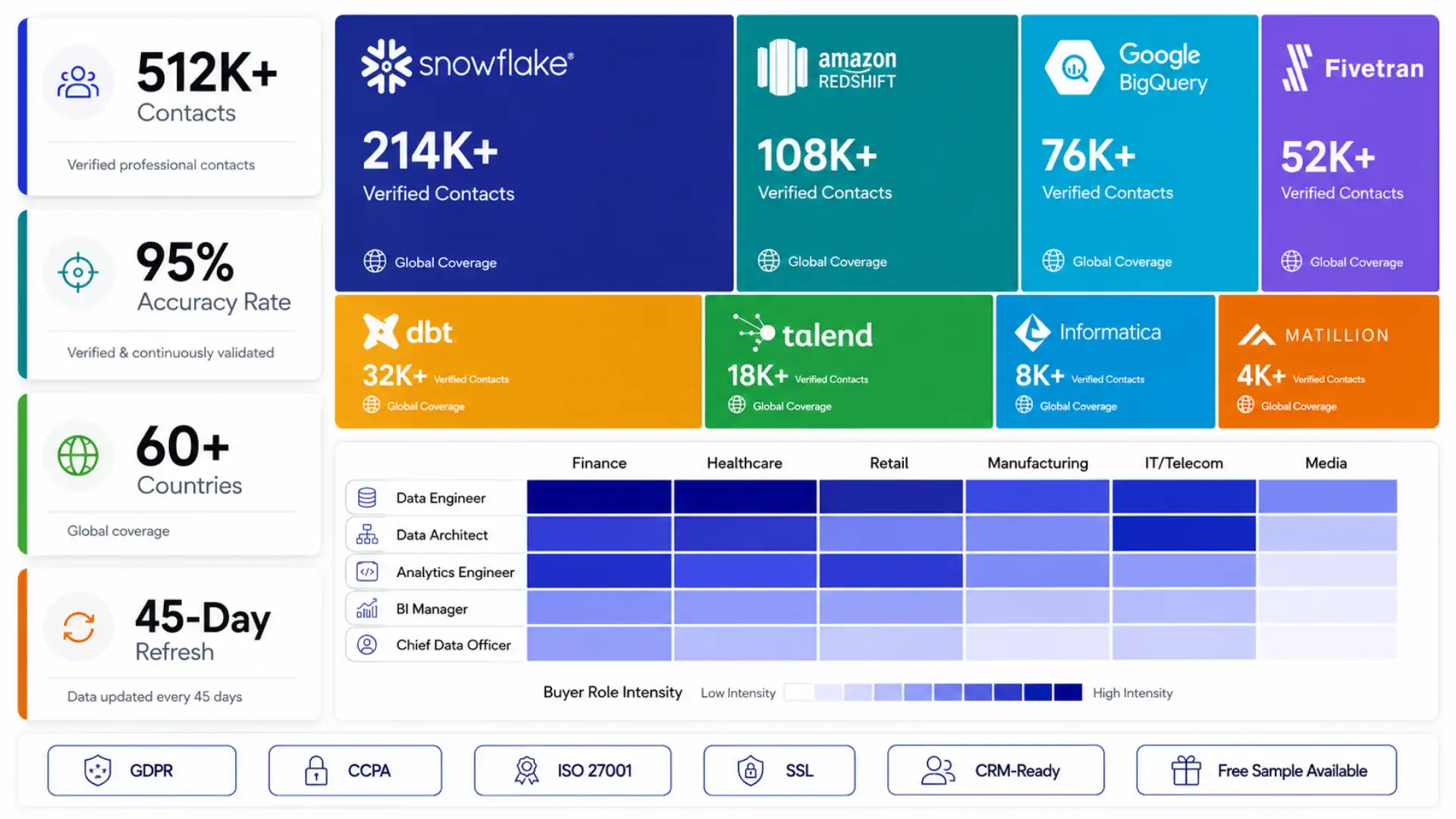Click the Chief Data Officer person icon
This screenshot has height=819, width=1456.
(367, 645)
